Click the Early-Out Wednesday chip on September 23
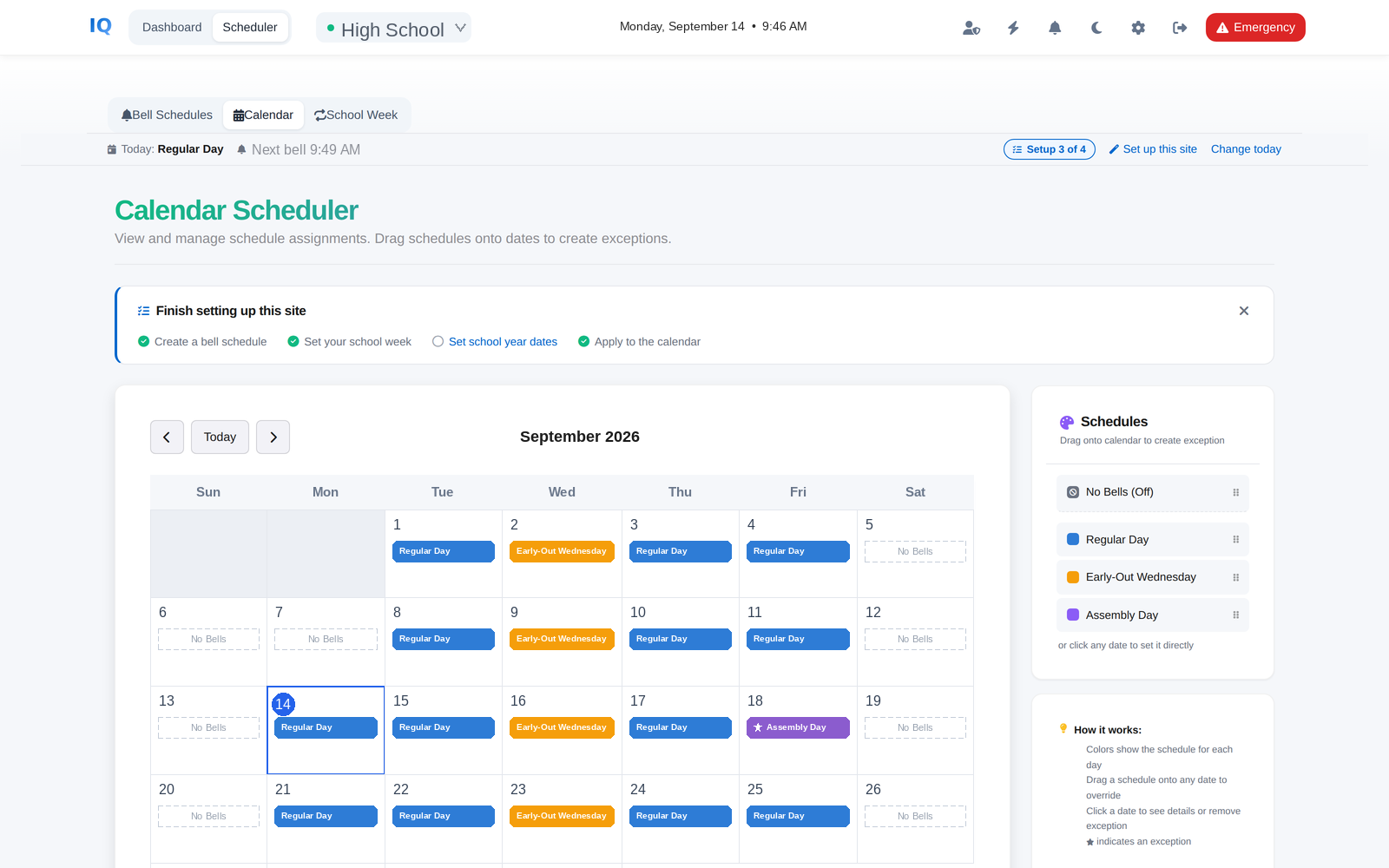 click(x=562, y=816)
